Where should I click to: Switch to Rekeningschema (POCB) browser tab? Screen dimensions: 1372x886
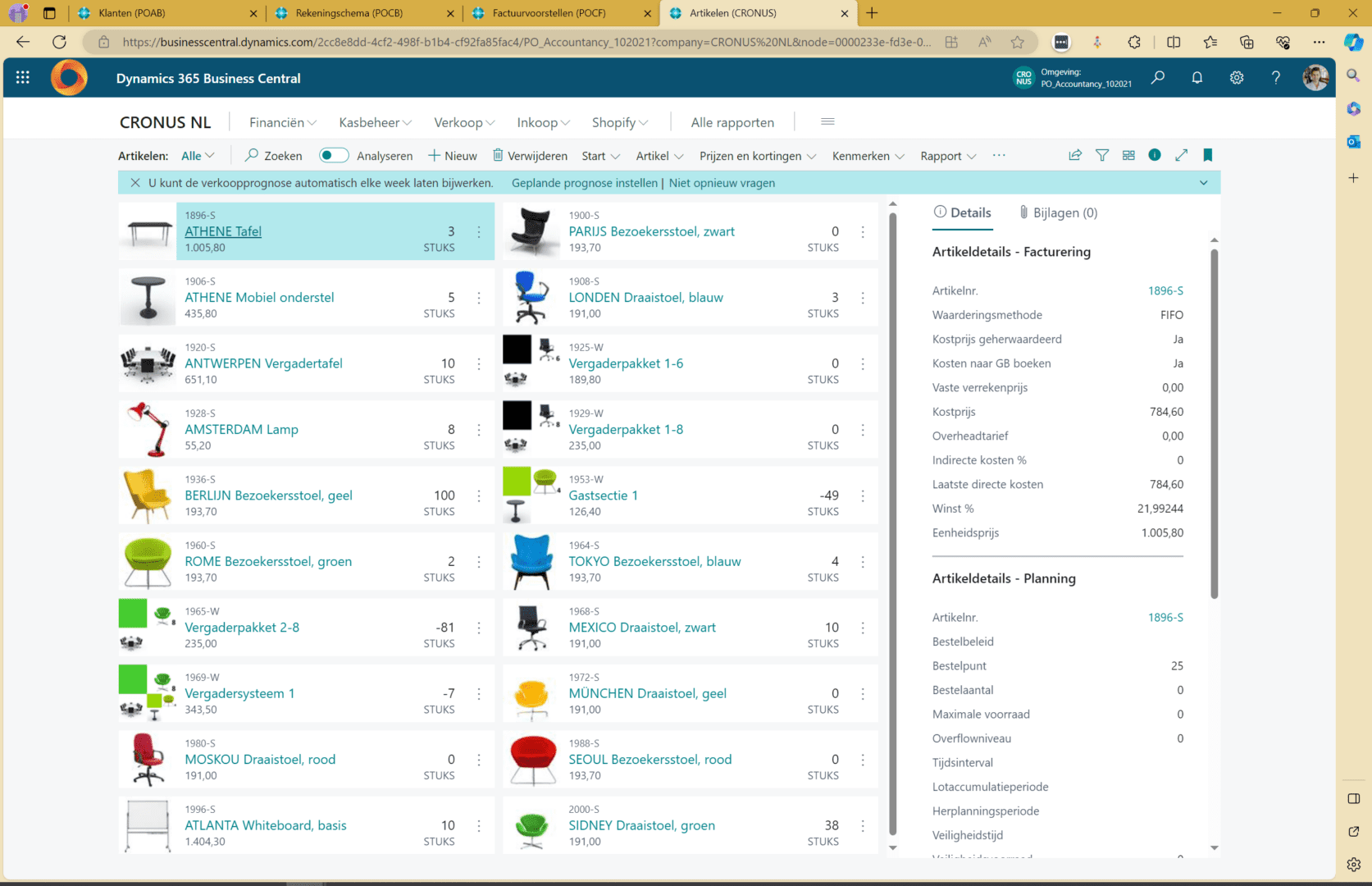click(x=364, y=13)
